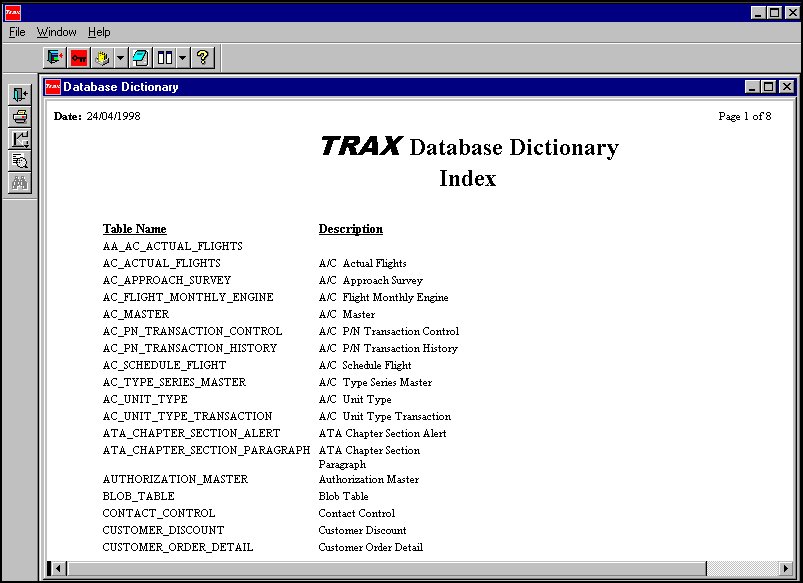Click the 'Customer Discount' description
Image resolution: width=803 pixels, height=583 pixels.
click(363, 530)
